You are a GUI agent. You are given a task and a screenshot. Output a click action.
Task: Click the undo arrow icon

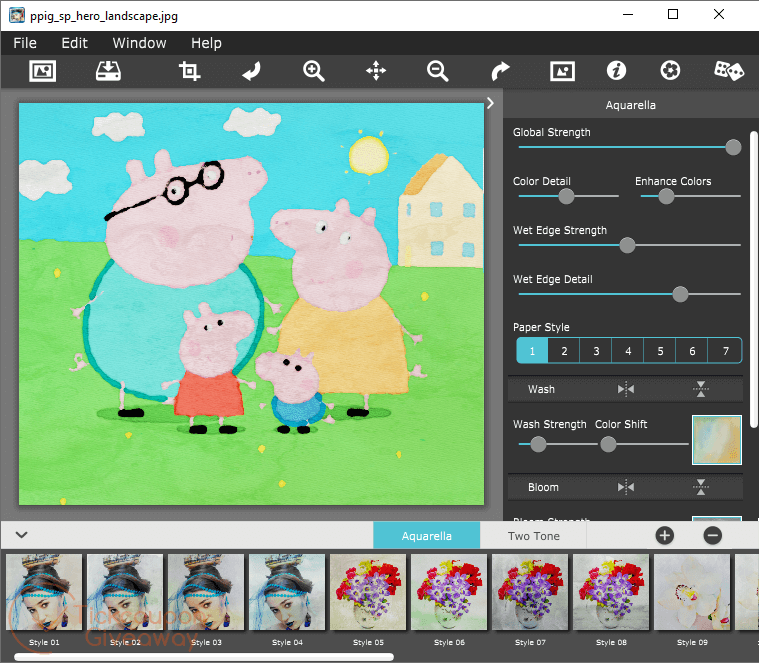point(252,71)
